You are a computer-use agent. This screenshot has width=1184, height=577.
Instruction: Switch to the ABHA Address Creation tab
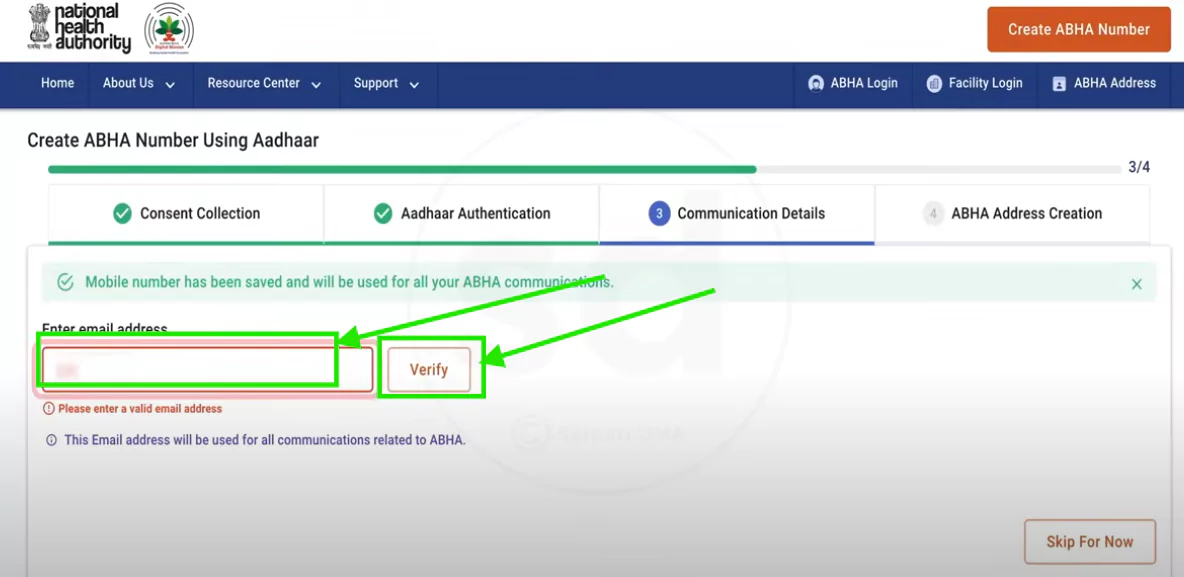coord(1012,213)
